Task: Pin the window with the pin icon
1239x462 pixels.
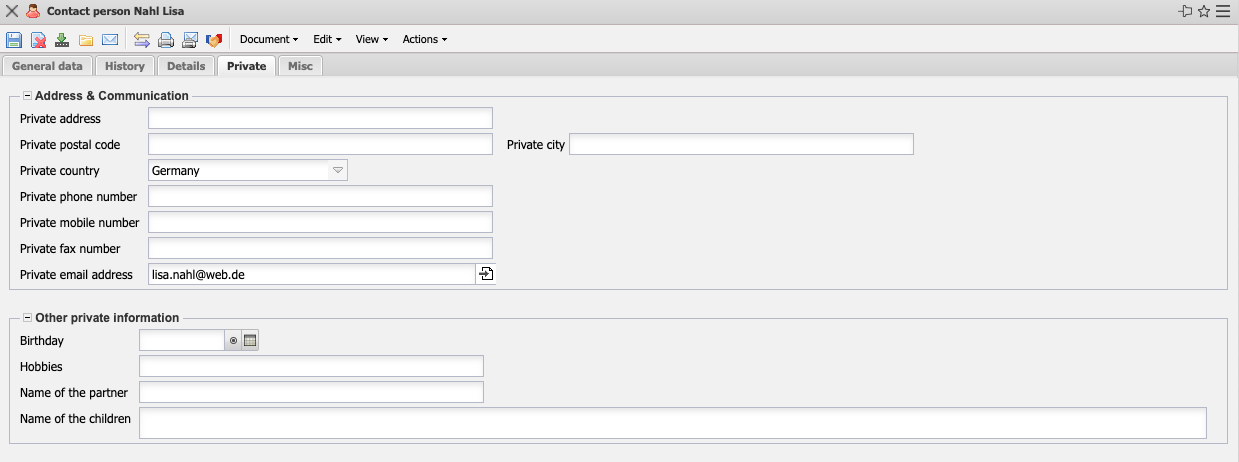Action: click(1186, 12)
